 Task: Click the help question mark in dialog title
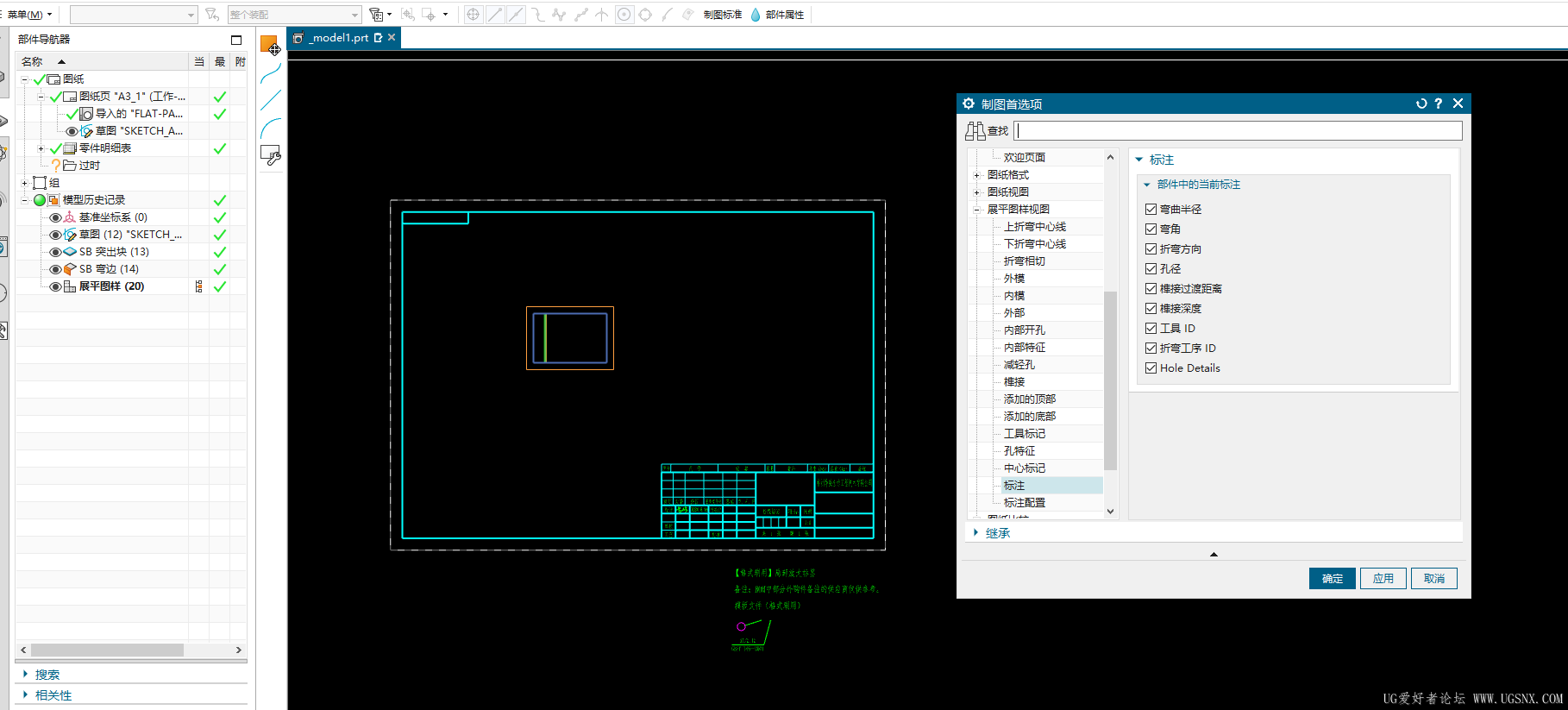(x=1439, y=104)
